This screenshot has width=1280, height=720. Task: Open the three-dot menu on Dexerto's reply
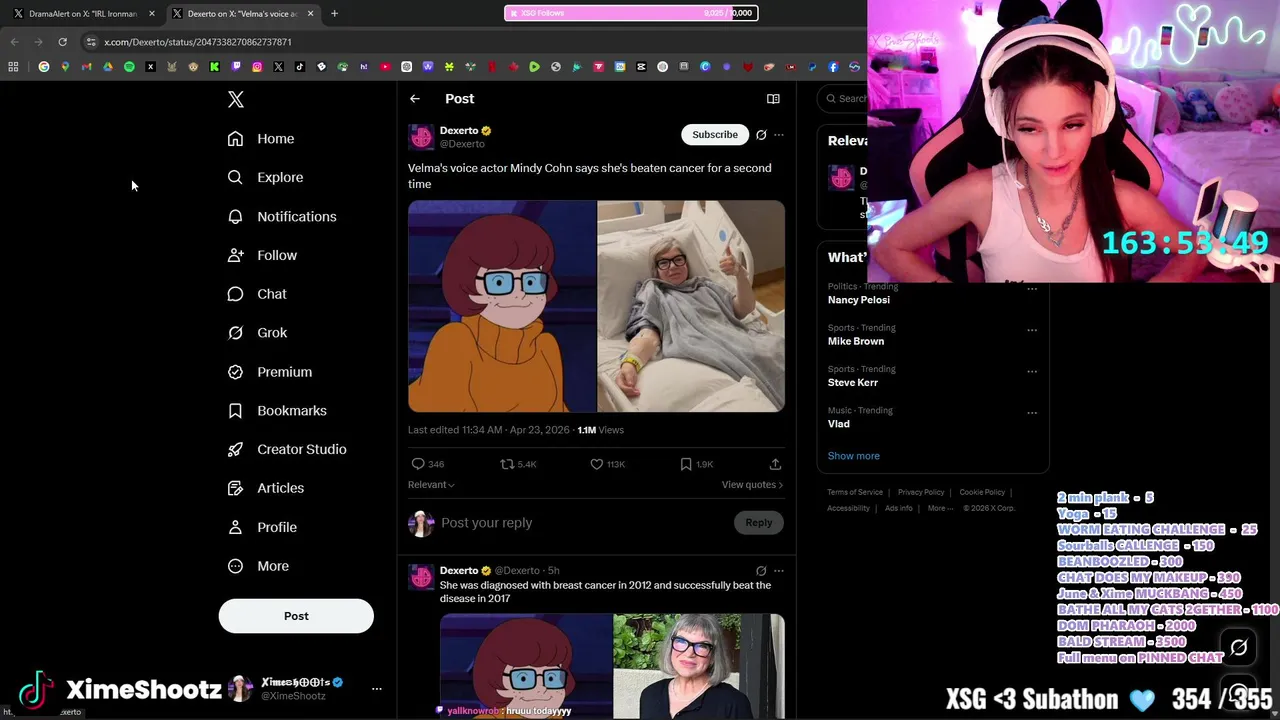(779, 571)
